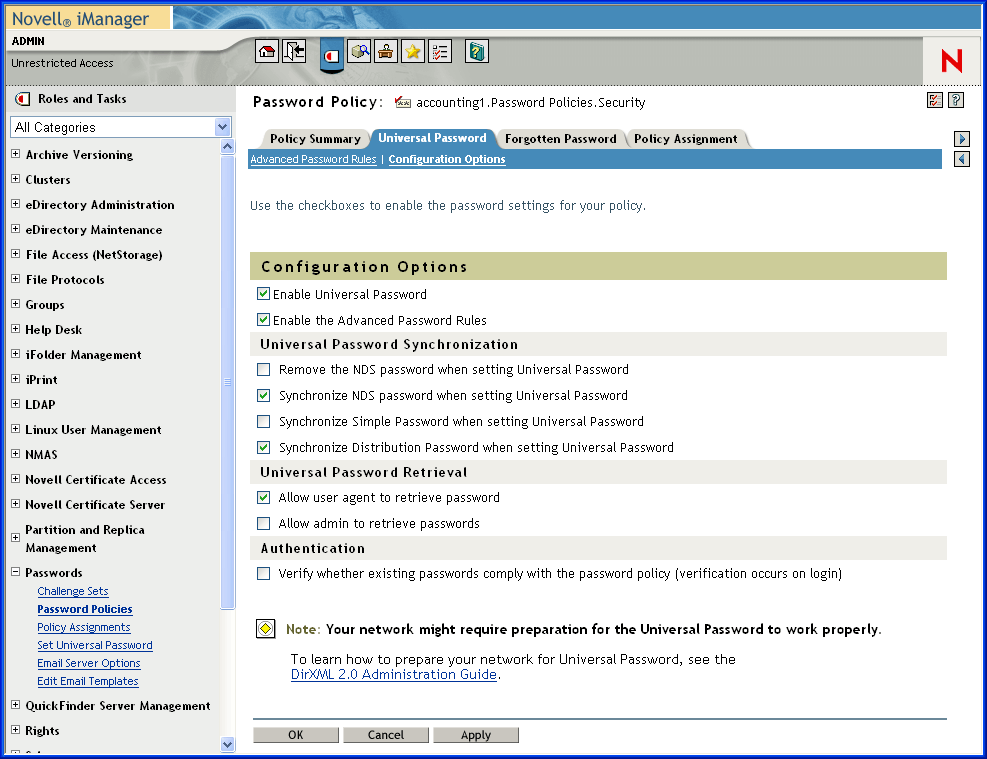The image size is (987, 759).
Task: Check Verify whether existing passwords comply
Action: (264, 573)
